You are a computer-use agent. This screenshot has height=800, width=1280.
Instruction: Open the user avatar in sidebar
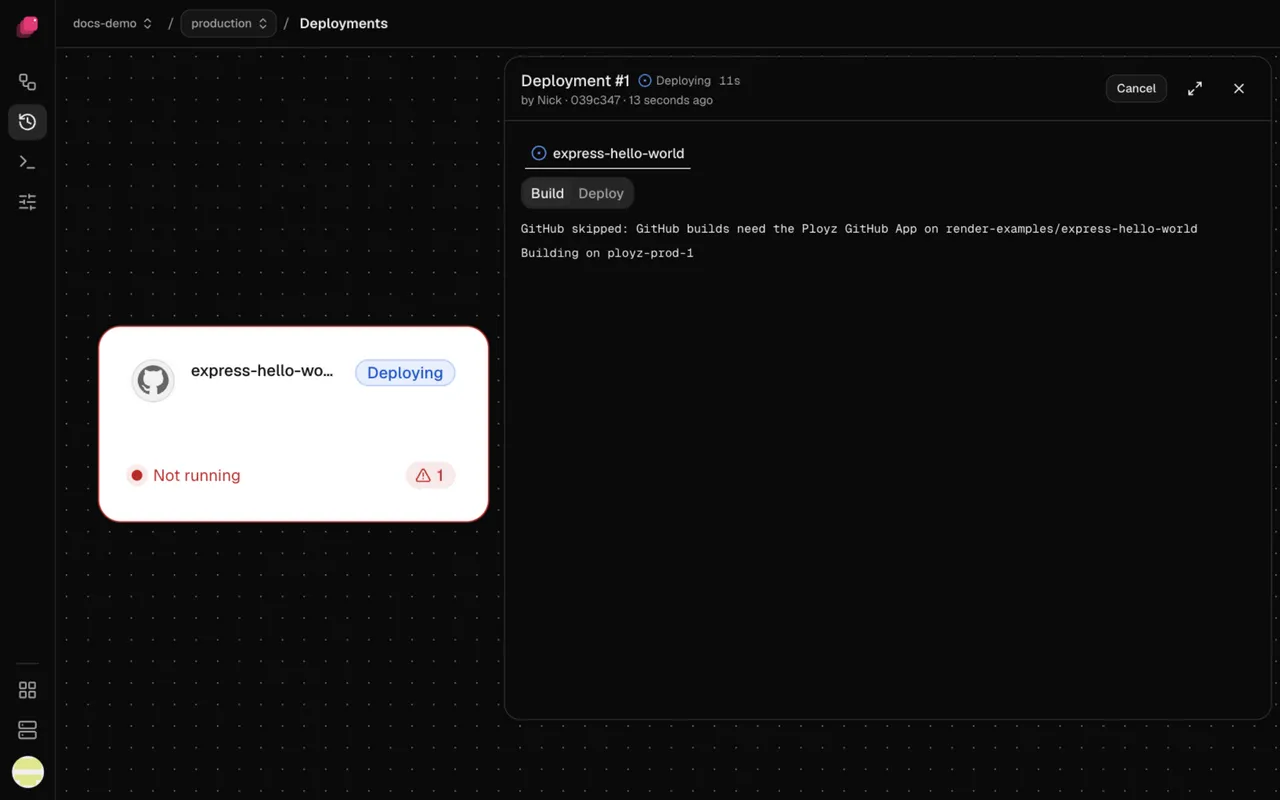28,771
